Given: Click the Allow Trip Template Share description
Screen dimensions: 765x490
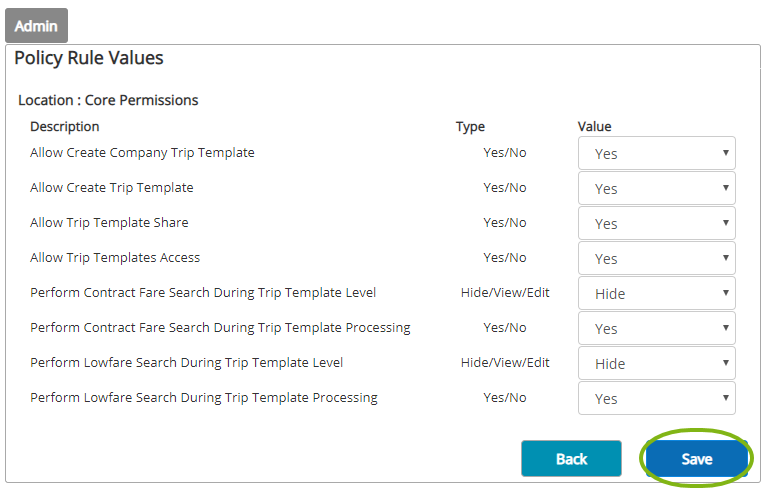Looking at the screenshot, I should tap(109, 222).
